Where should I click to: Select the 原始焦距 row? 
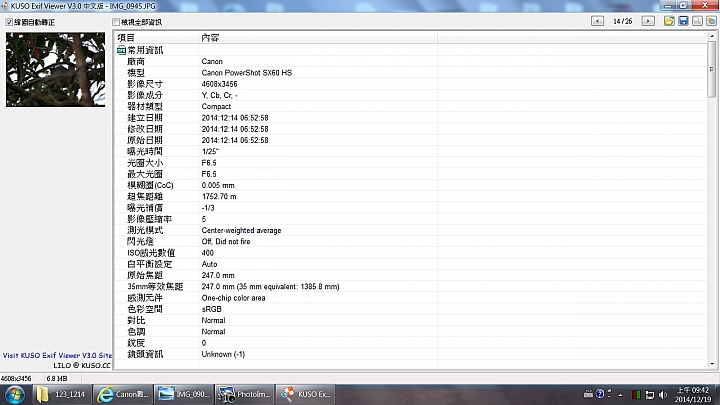coord(411,275)
